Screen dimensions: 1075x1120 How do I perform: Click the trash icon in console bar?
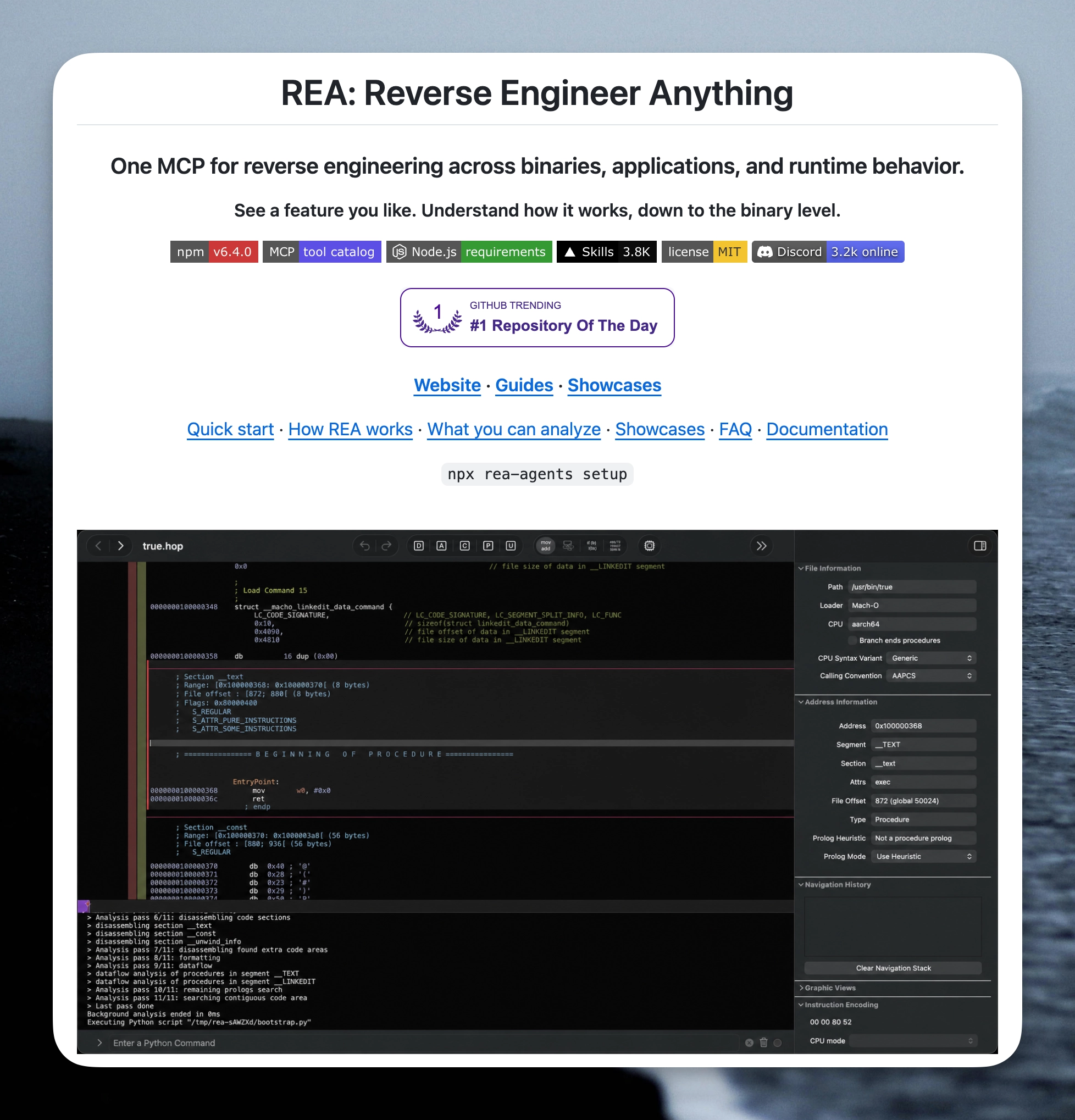(x=763, y=1043)
